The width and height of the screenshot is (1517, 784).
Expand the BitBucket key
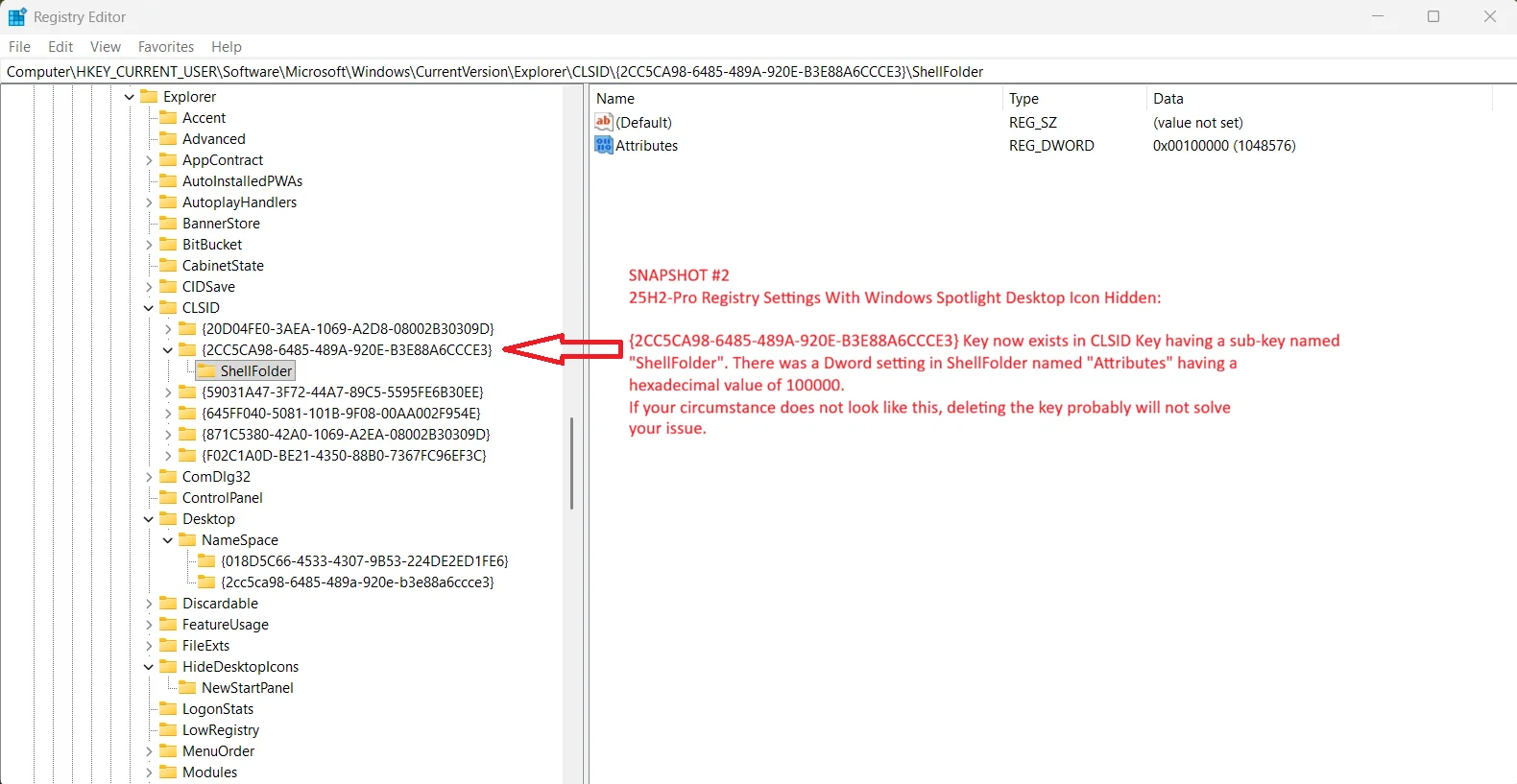tap(149, 245)
